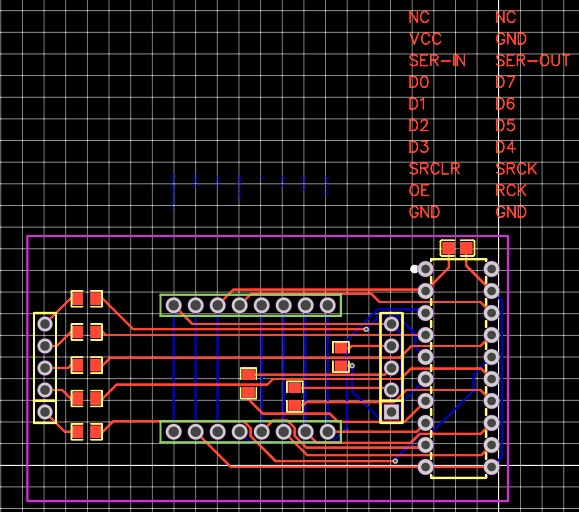Click the SER-IN silkscreen label
This screenshot has width=579, height=512.
coord(437,61)
